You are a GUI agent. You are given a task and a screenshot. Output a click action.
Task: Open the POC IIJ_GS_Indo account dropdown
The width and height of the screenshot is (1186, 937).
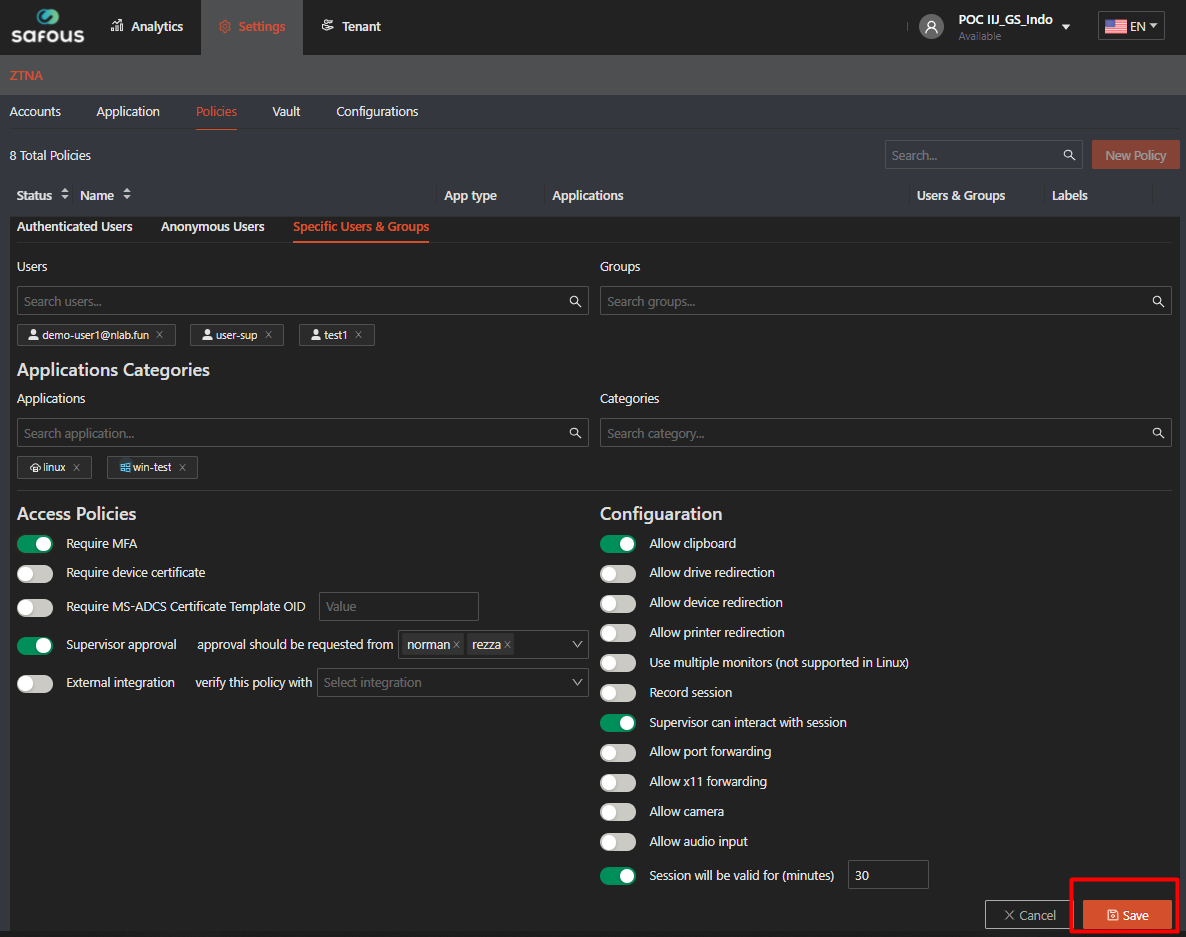click(x=1065, y=27)
